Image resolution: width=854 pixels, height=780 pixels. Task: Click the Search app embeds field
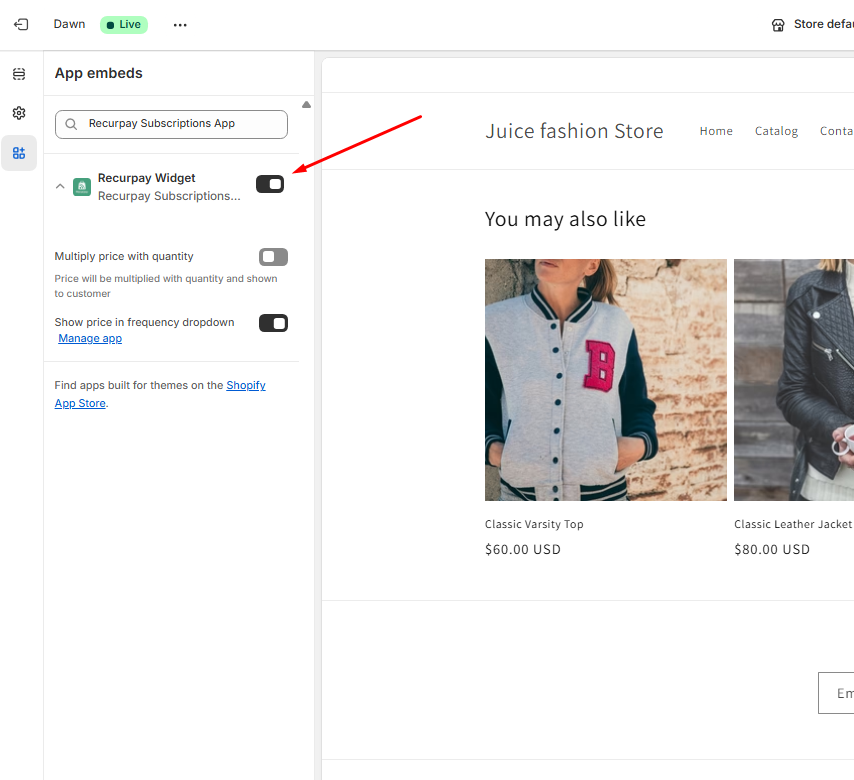[x=180, y=124]
